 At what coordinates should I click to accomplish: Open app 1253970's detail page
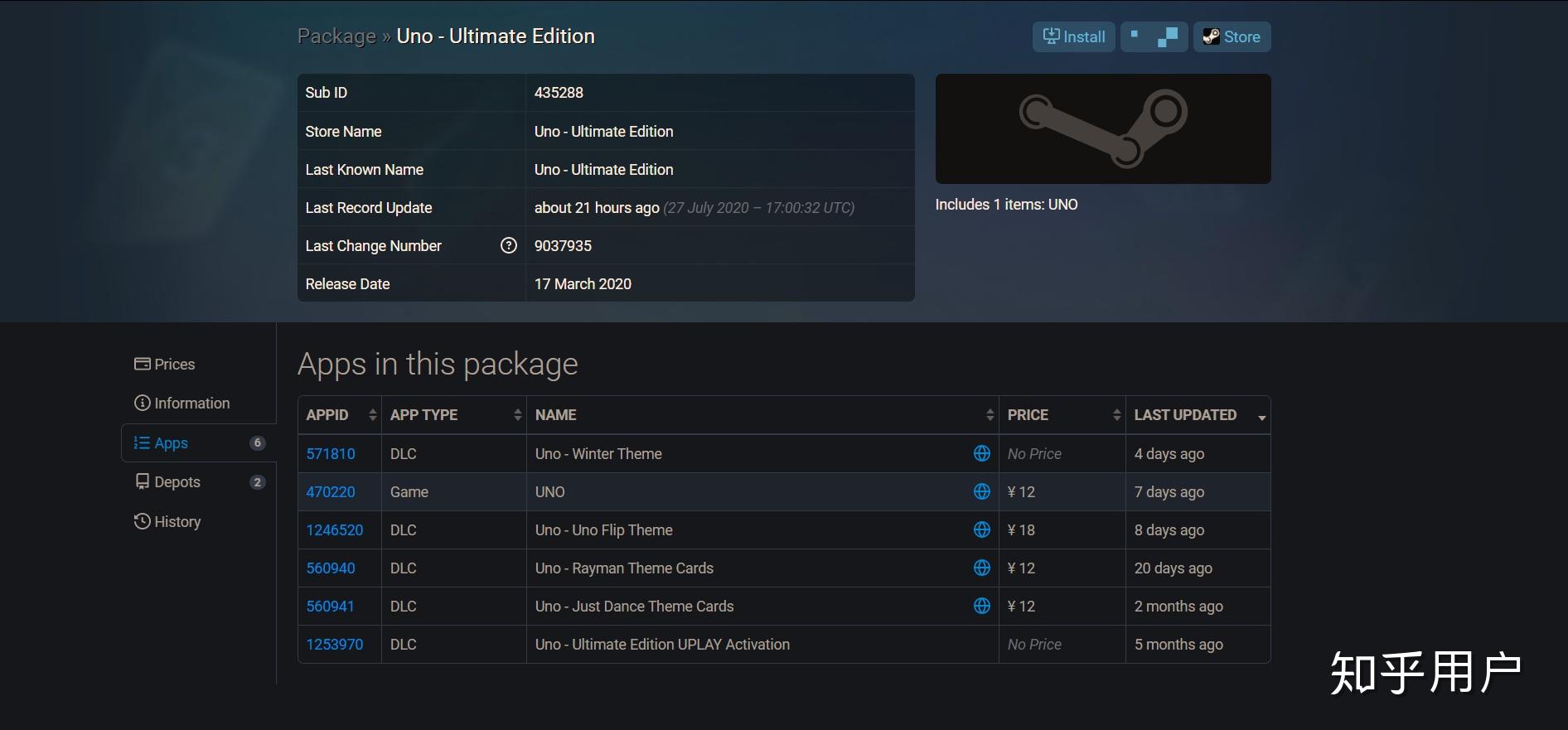pyautogui.click(x=335, y=644)
